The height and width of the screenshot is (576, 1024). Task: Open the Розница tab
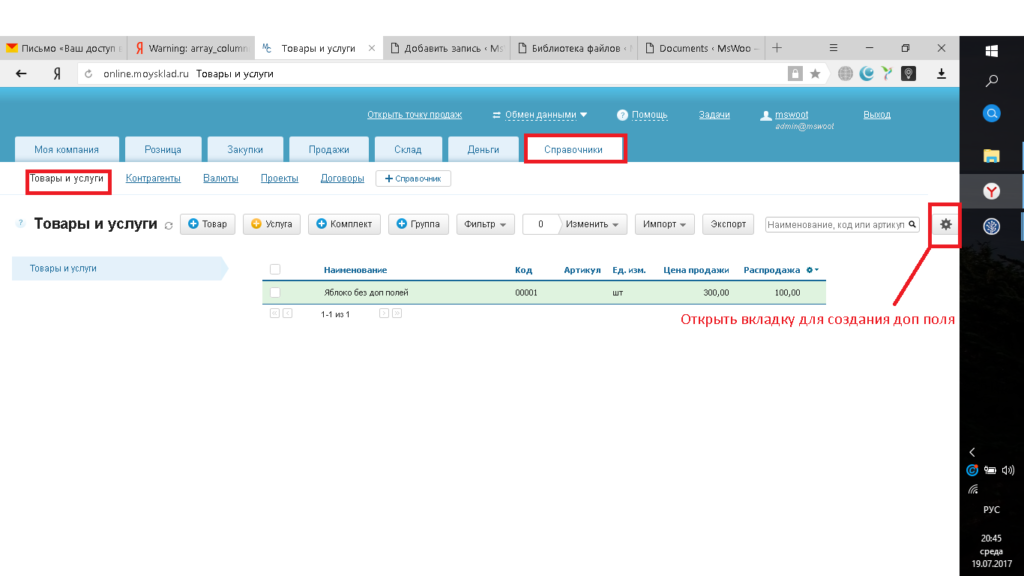pyautogui.click(x=163, y=150)
